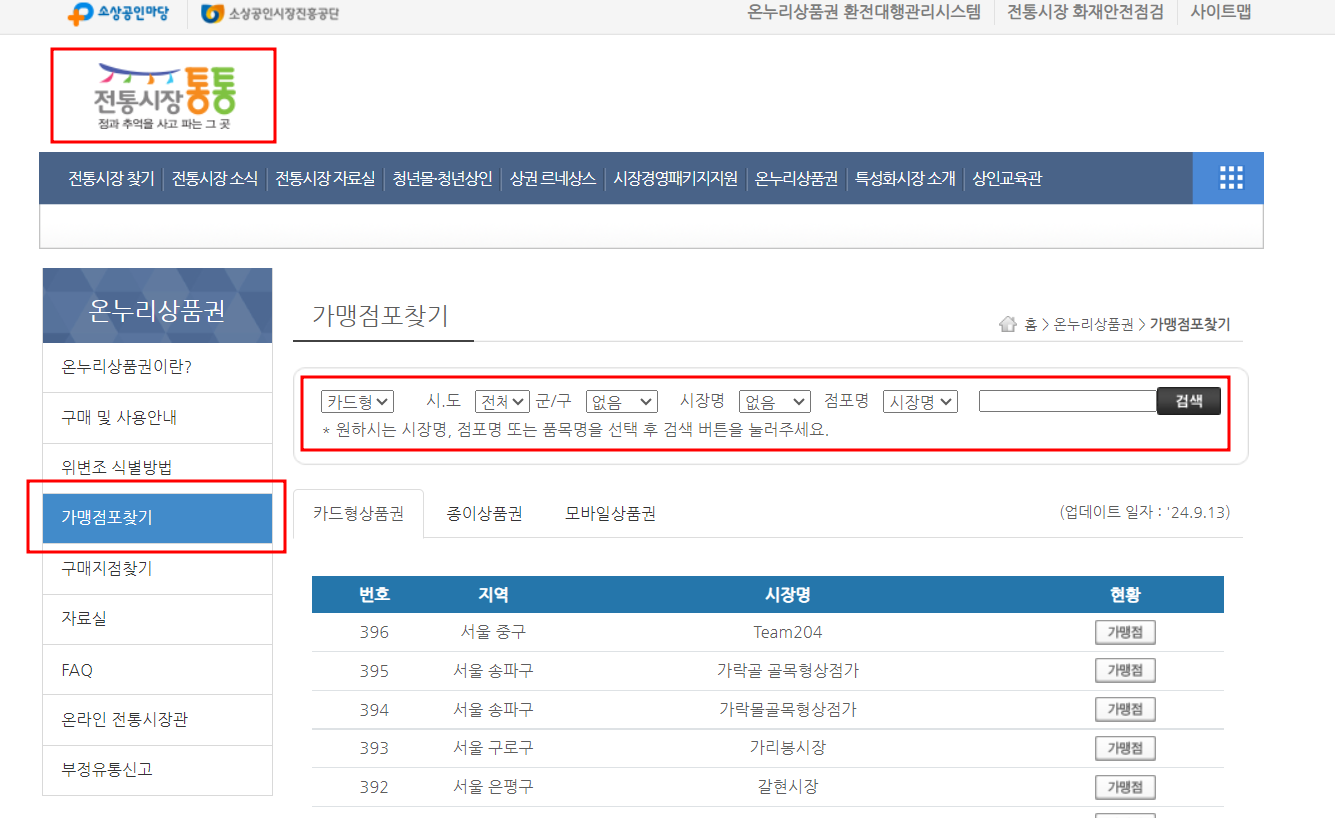The image size is (1335, 818).
Task: Expand the 시.도 region dropdown
Action: [502, 401]
